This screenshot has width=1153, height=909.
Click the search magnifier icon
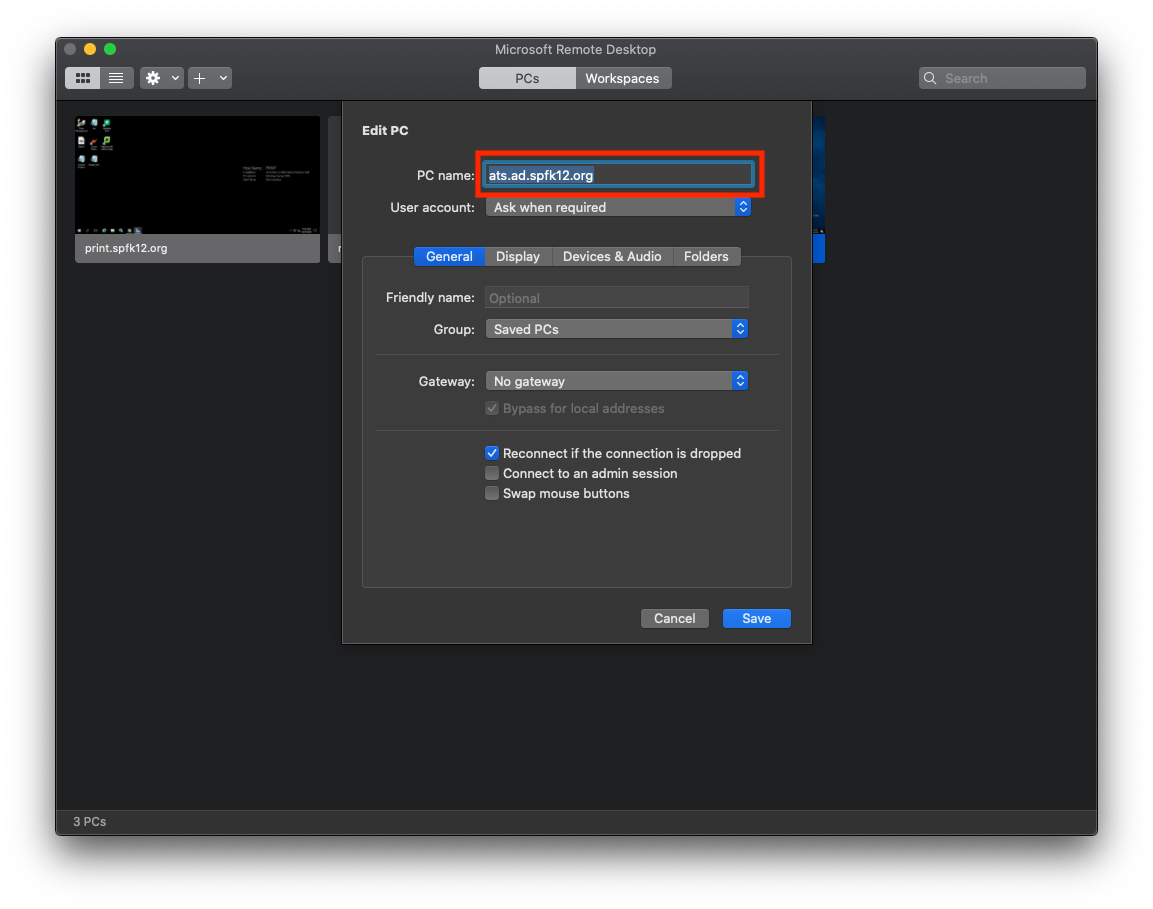931,78
